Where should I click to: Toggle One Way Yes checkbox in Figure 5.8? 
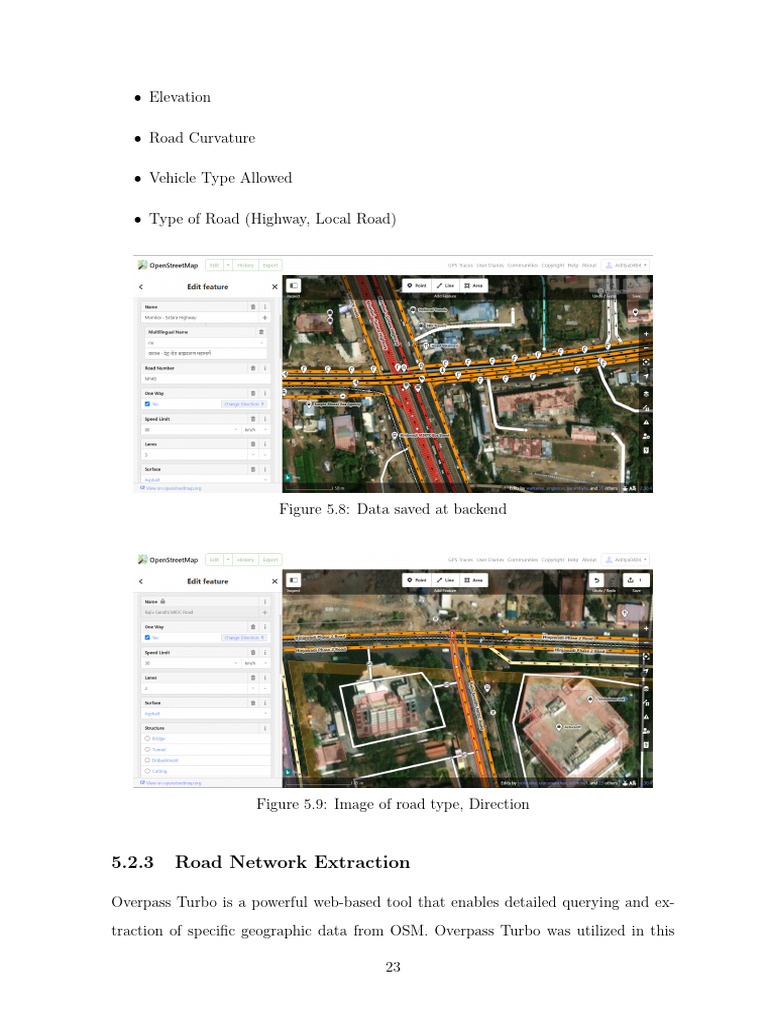(x=148, y=404)
